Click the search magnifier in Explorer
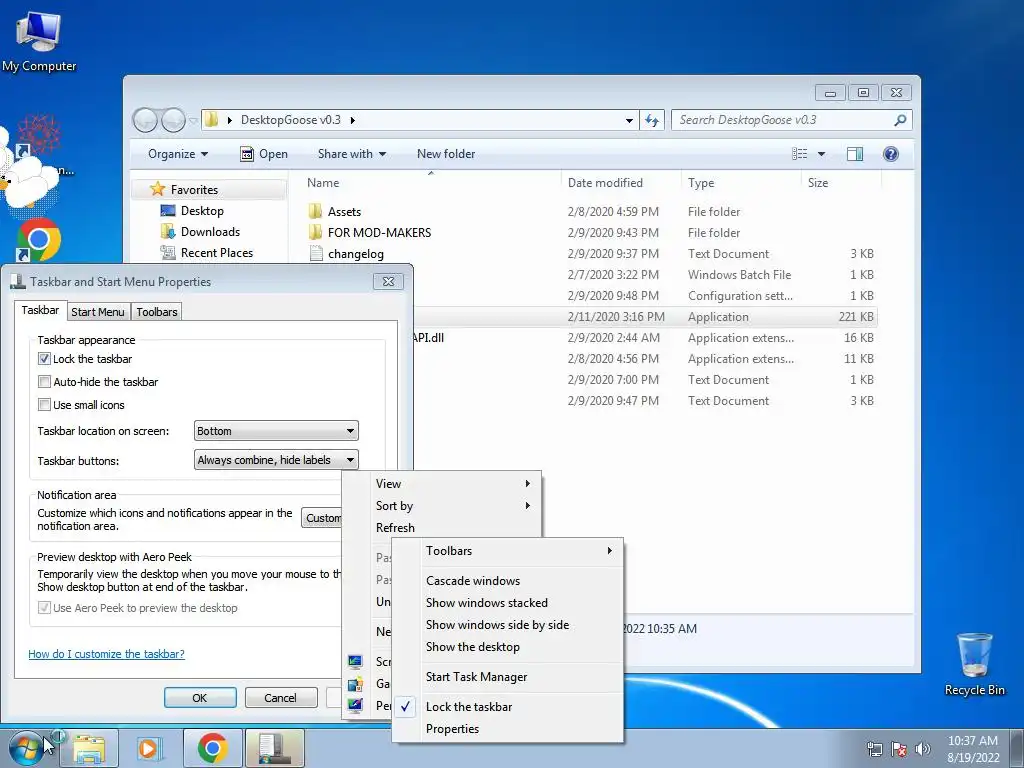1024x768 pixels. [900, 120]
